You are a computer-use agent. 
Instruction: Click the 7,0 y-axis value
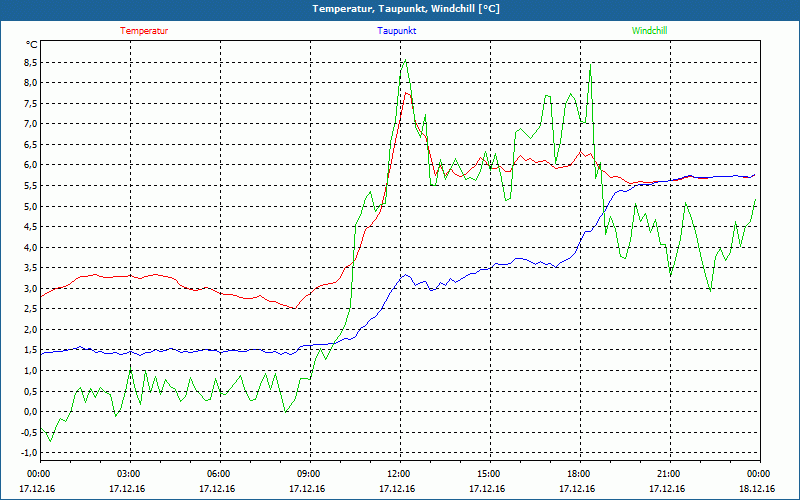point(31,124)
